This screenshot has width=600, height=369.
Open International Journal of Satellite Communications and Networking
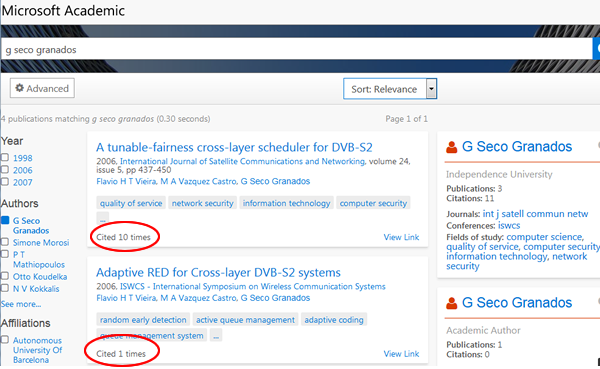click(x=242, y=161)
